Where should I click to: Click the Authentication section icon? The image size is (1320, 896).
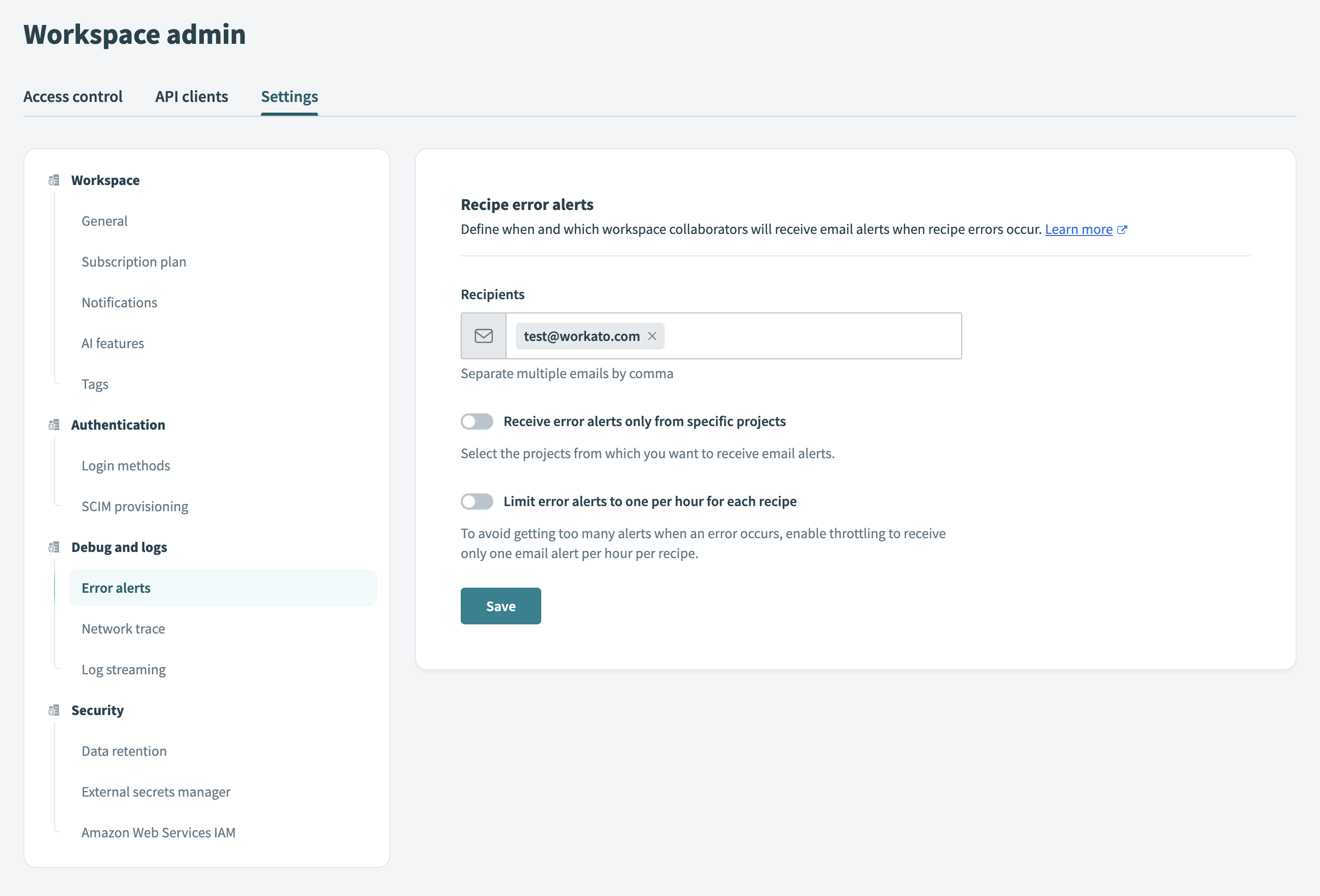54,425
